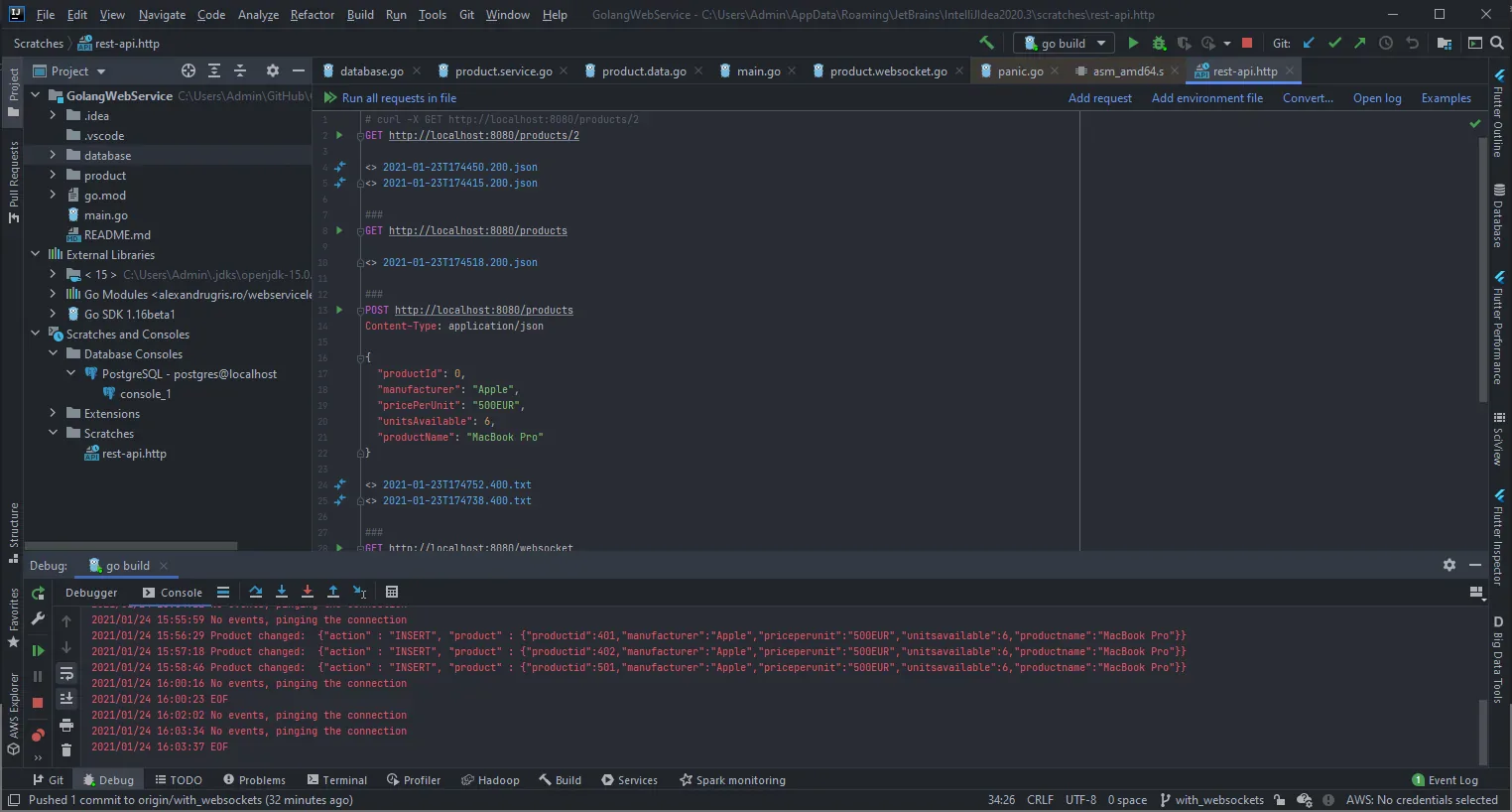The height and width of the screenshot is (812, 1512).
Task: Locate the opened file in the Project tree
Action: 189,70
